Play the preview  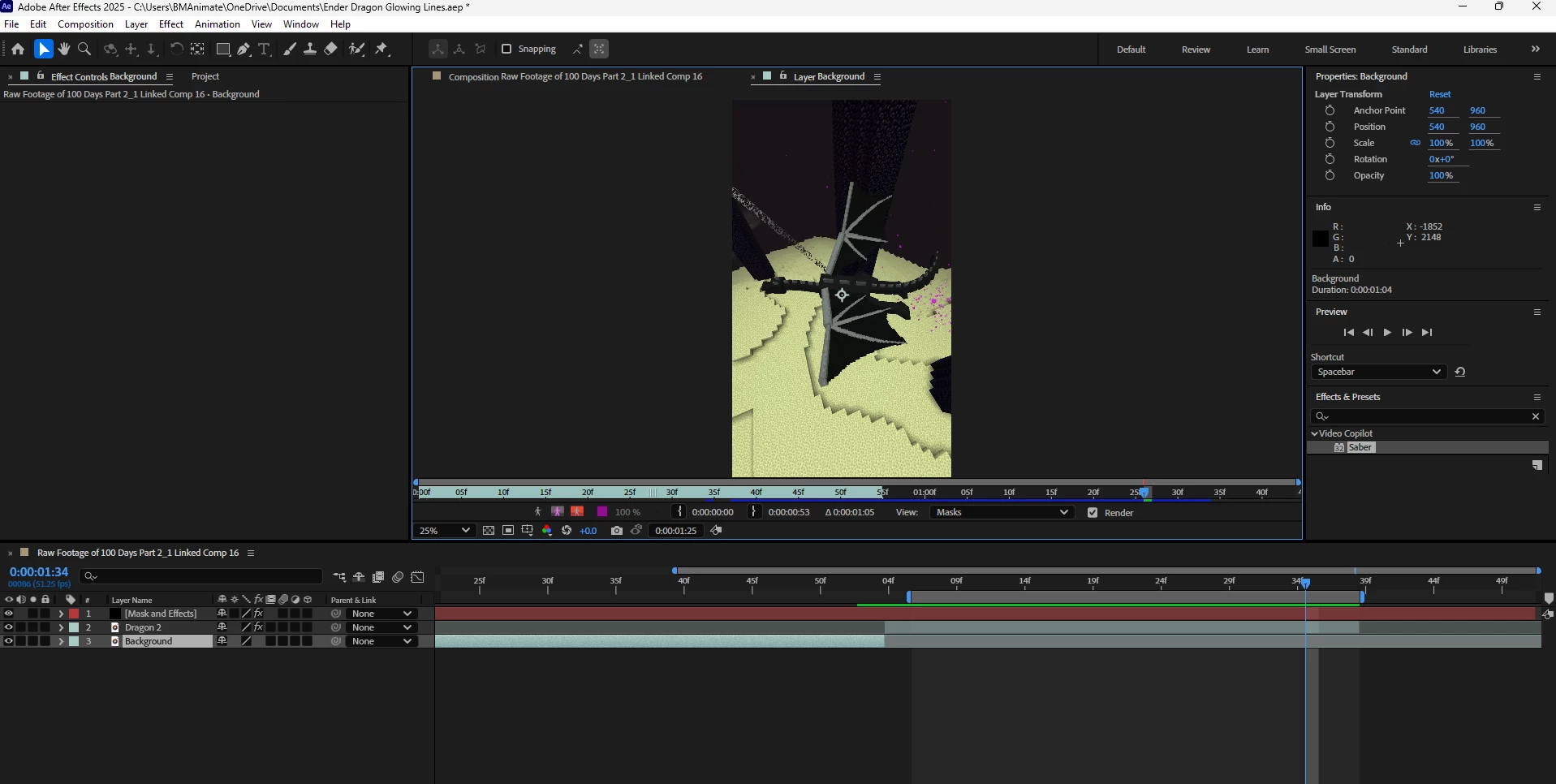click(1387, 333)
